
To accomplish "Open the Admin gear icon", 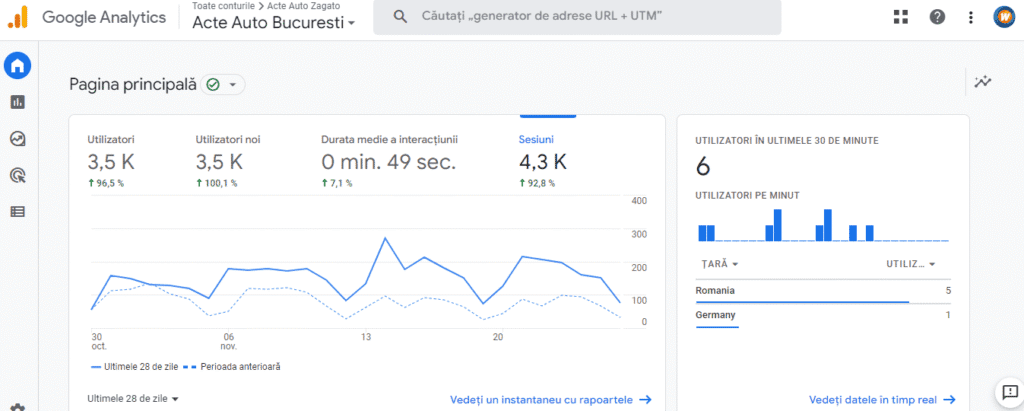I will tap(18, 408).
